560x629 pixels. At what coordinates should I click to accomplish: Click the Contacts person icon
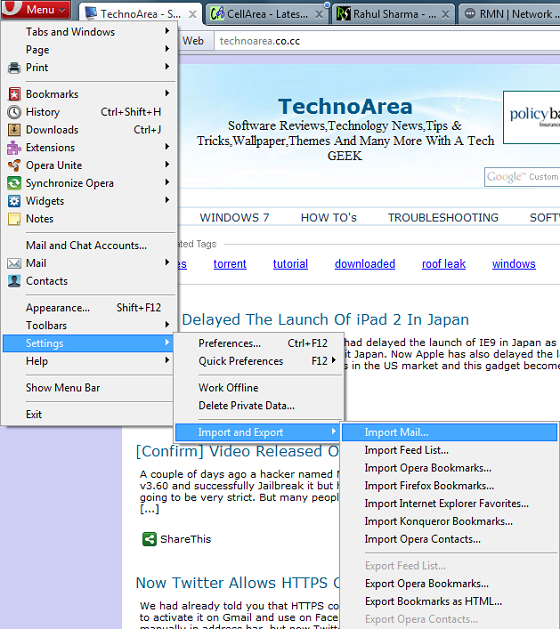click(14, 281)
